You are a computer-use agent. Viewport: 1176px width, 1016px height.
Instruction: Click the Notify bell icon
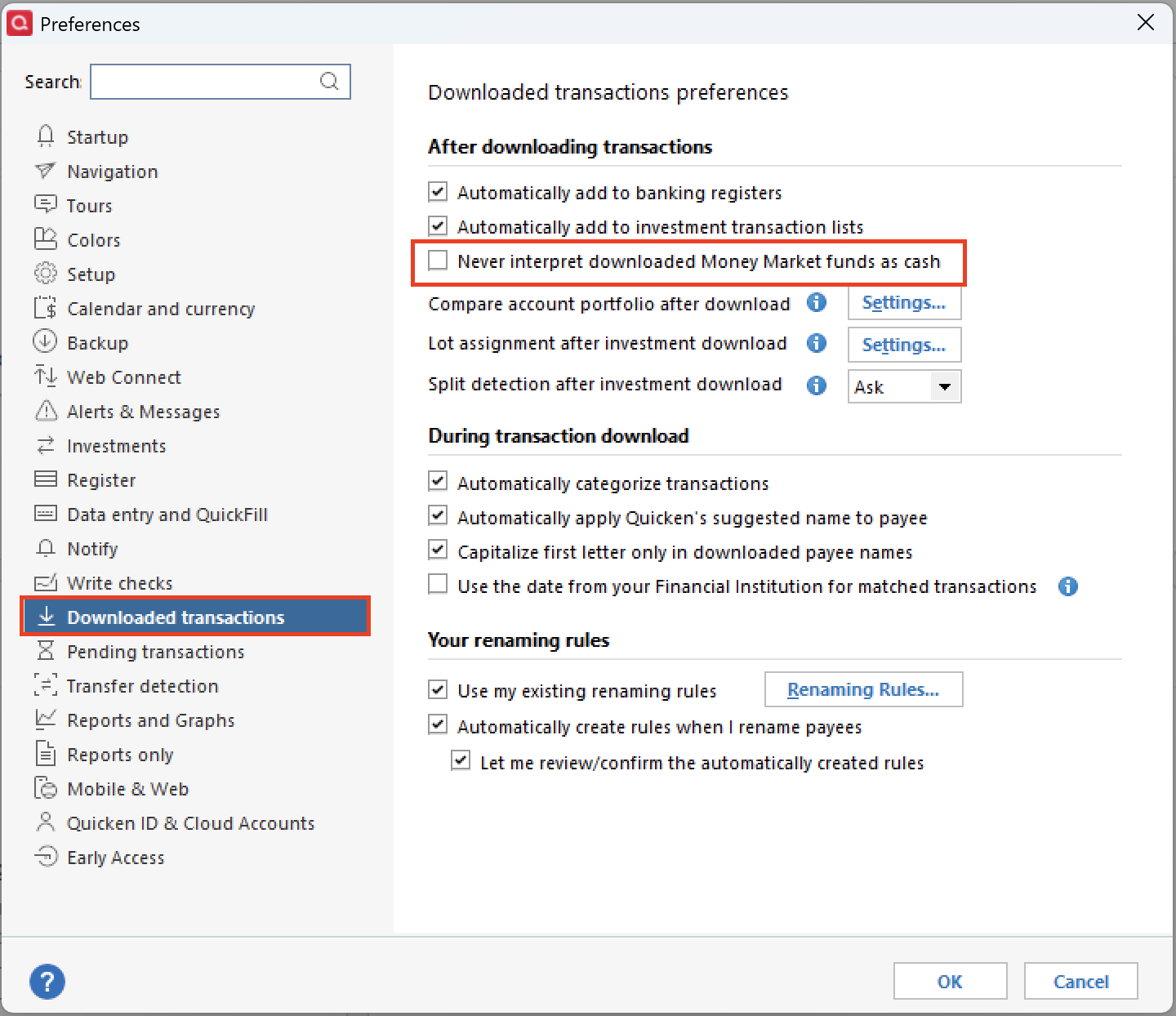pos(46,548)
